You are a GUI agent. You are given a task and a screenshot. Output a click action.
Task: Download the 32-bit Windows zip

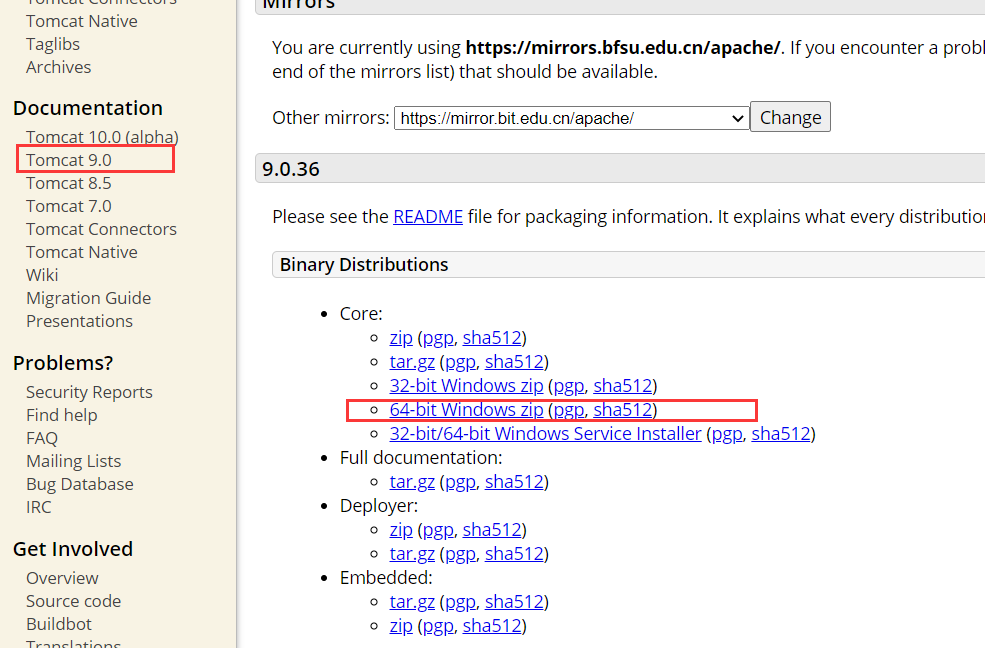[466, 386]
